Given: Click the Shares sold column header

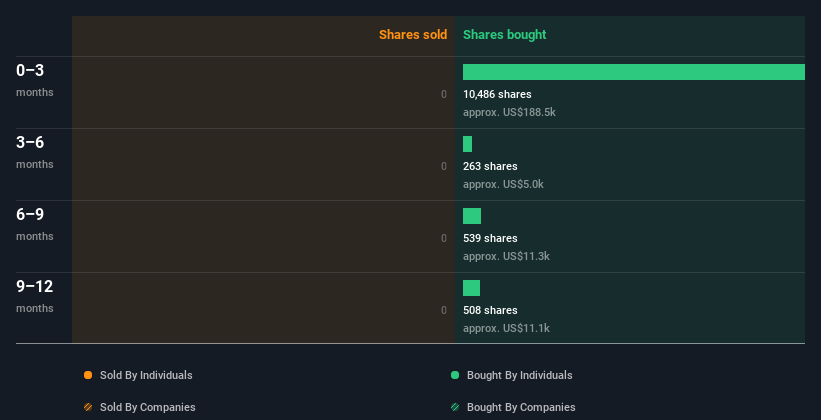Looking at the screenshot, I should pyautogui.click(x=413, y=35).
